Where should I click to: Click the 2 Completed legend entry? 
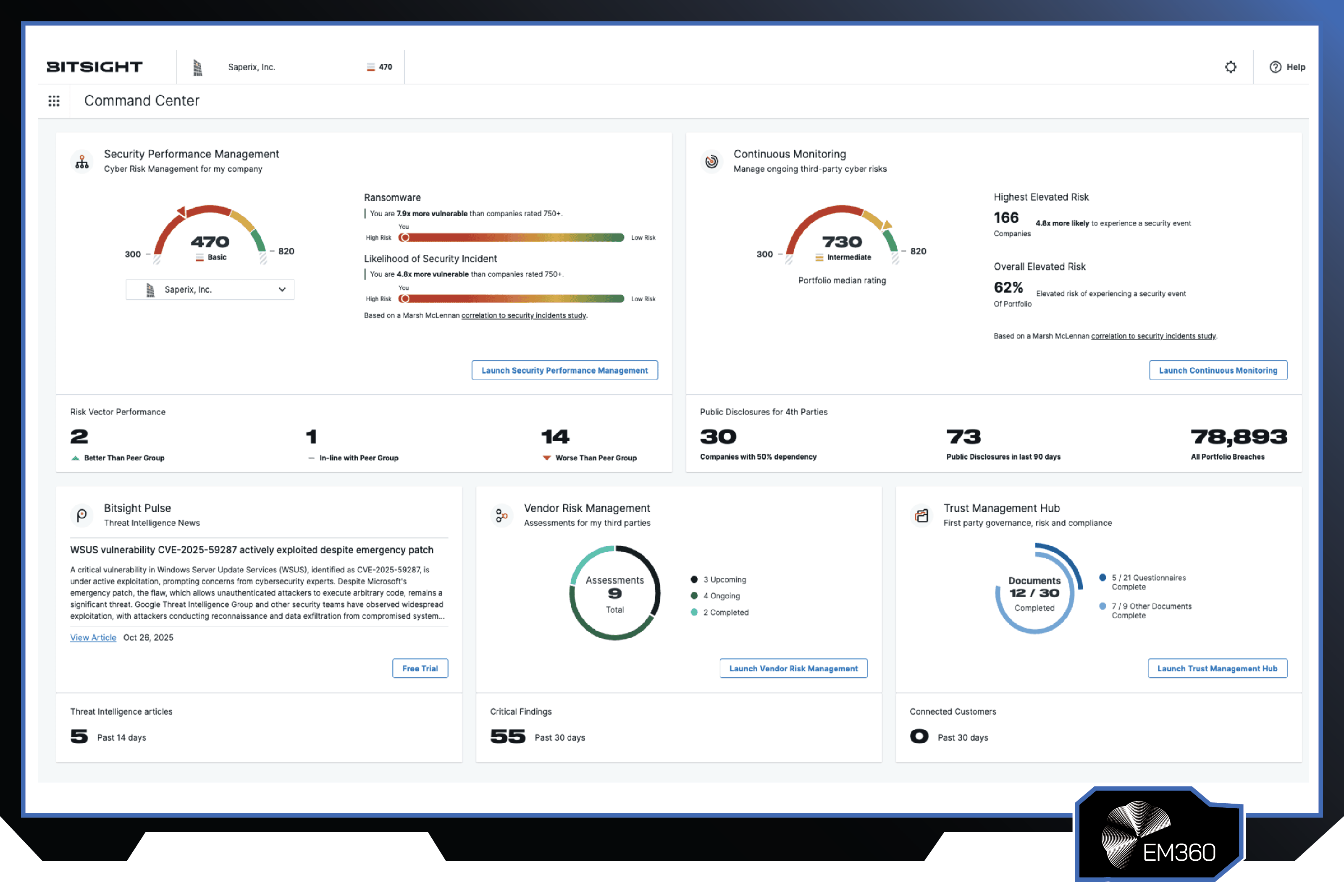click(x=719, y=612)
